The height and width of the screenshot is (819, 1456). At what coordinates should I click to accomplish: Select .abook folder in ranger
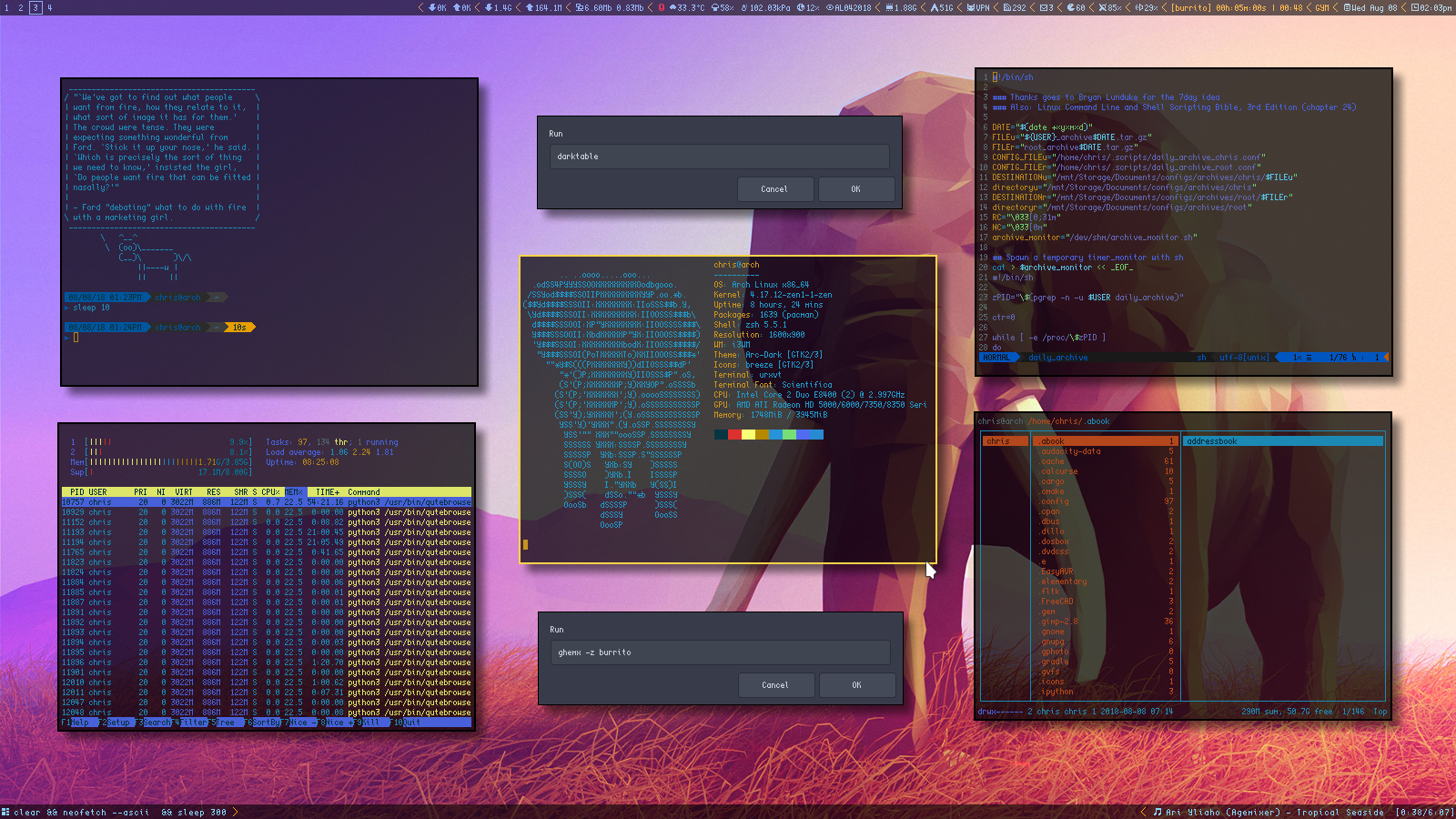[x=1106, y=441]
